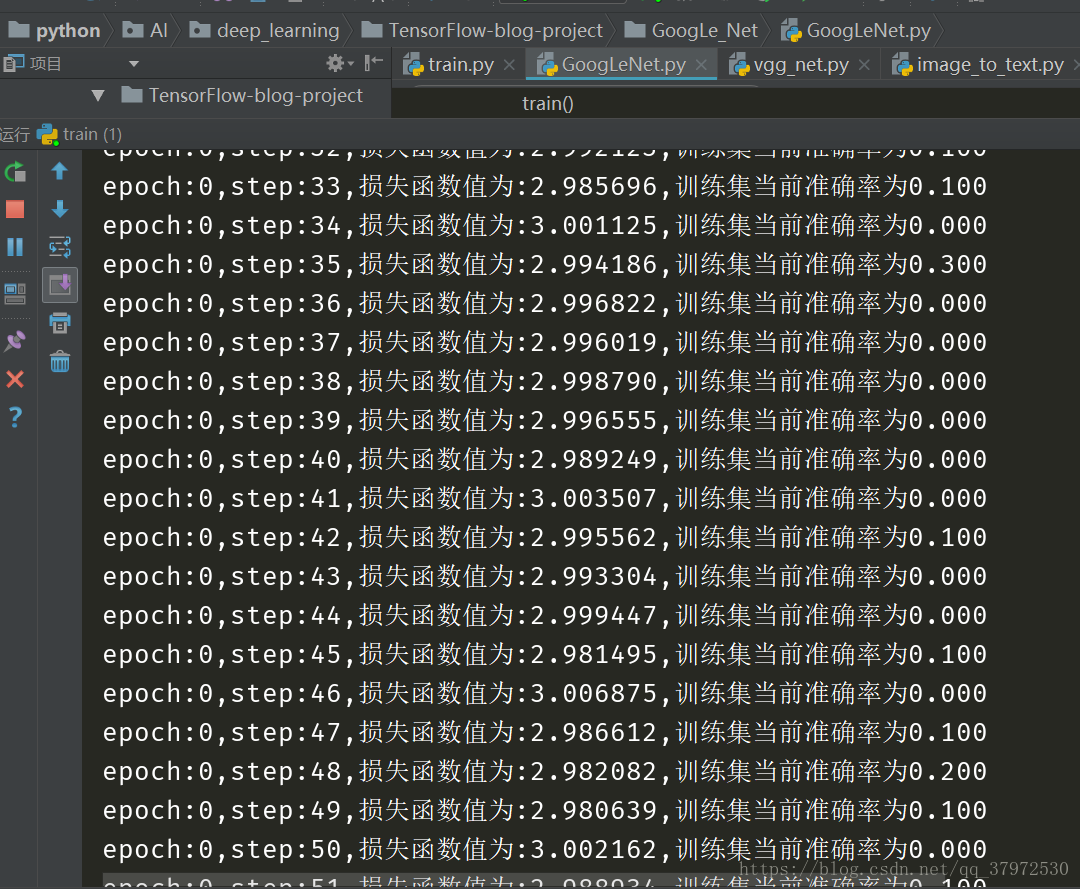Collapse project panel with hide icon
This screenshot has width=1080, height=889.
373,63
